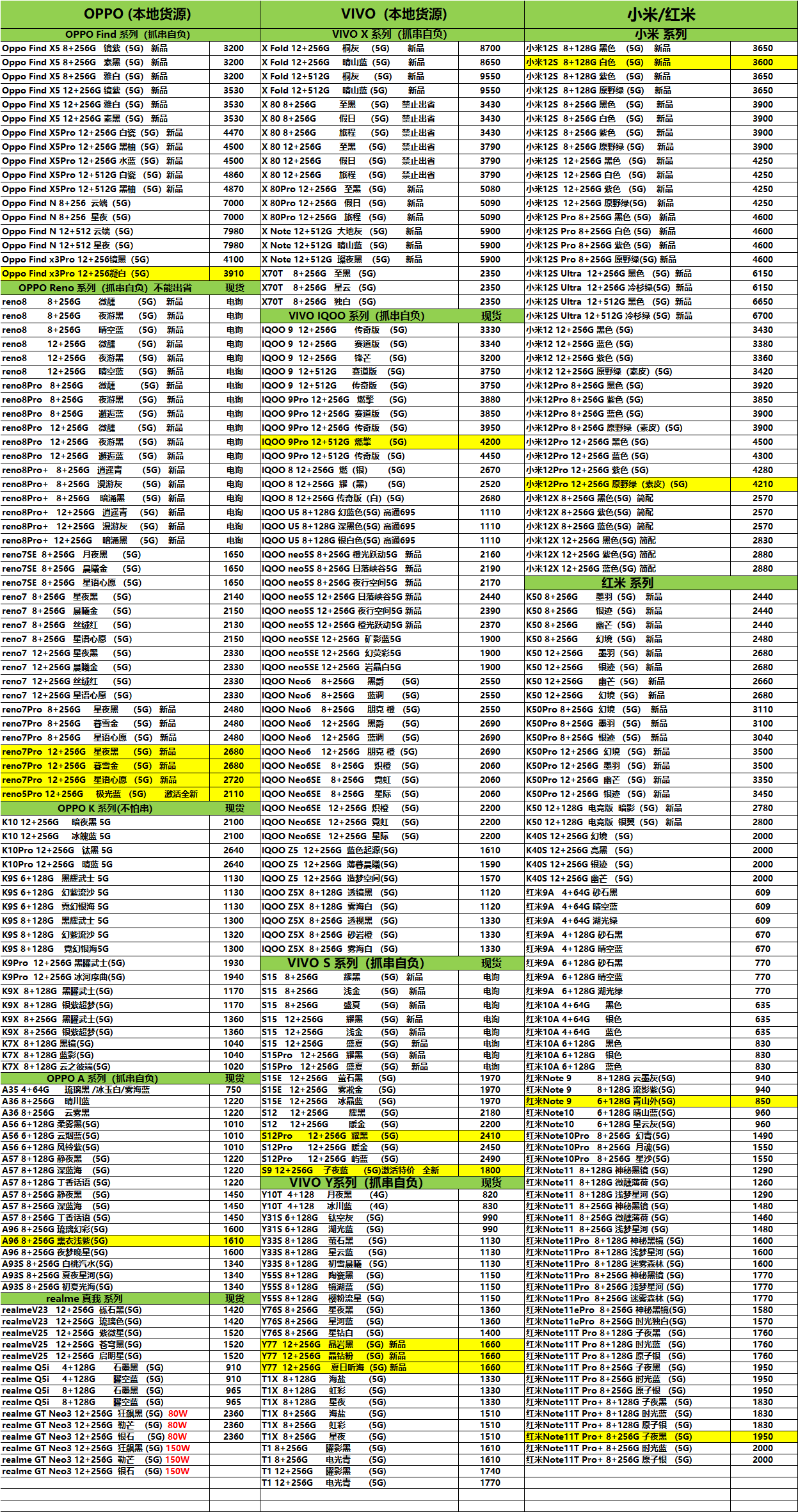Select the VIVO X 系列 section header
Image resolution: width=798 pixels, height=1512 pixels.
pos(392,35)
